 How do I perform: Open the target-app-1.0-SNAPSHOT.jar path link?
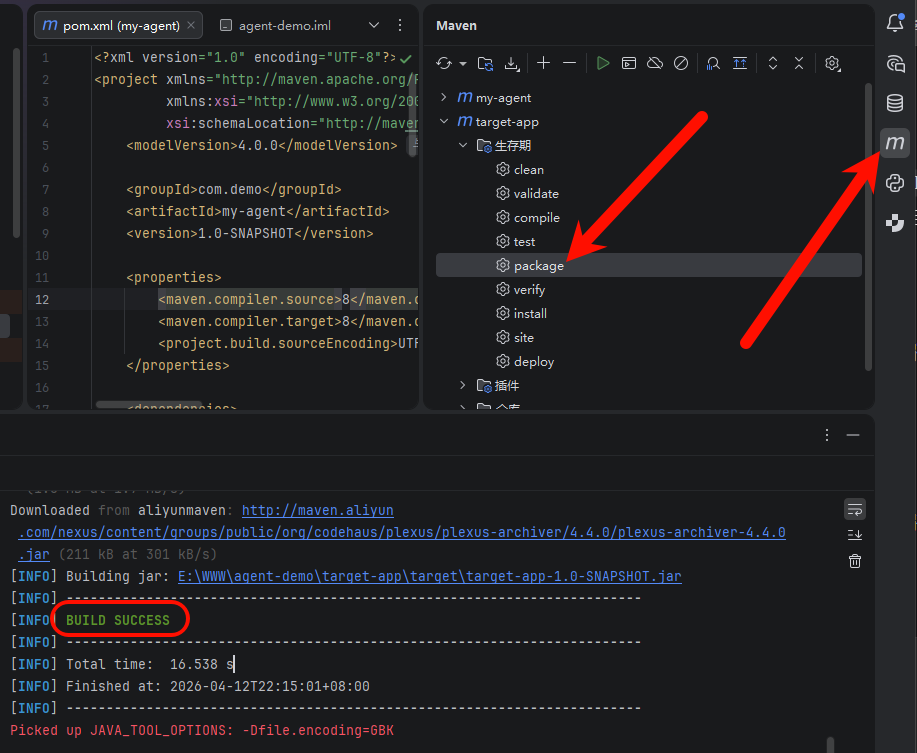pyautogui.click(x=430, y=576)
